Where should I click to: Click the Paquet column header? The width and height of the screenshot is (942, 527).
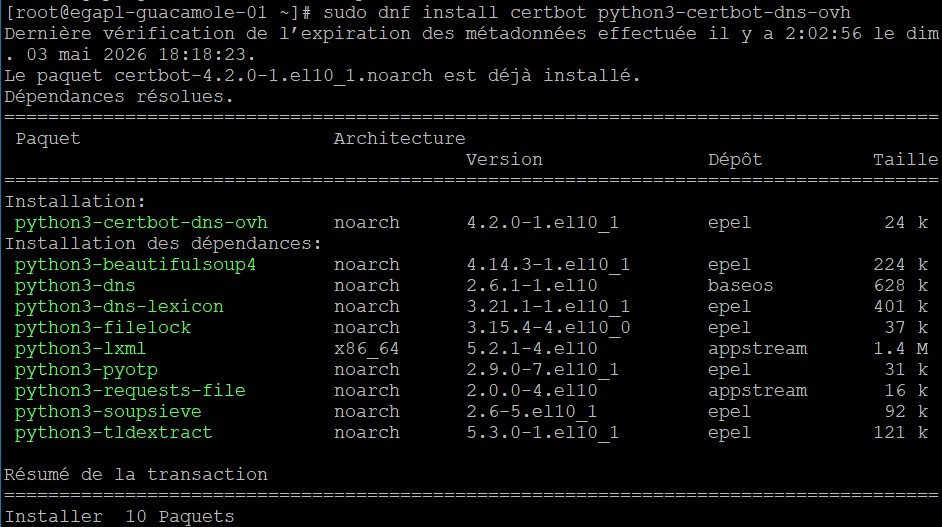point(48,139)
